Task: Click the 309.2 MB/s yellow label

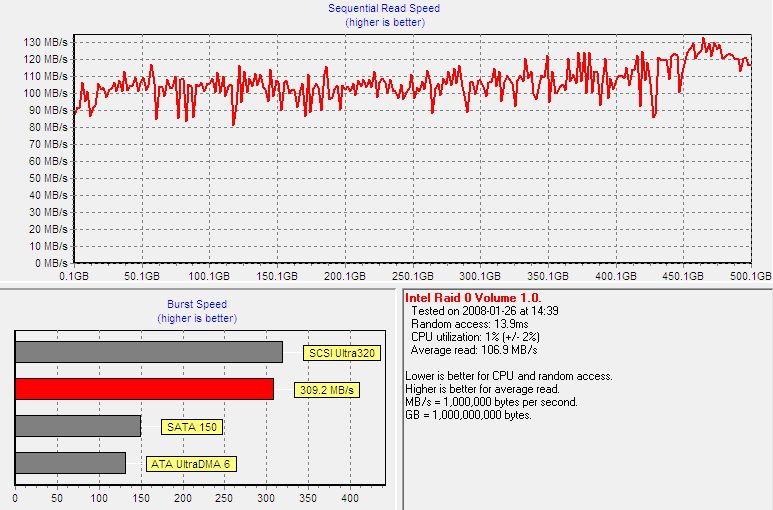Action: pyautogui.click(x=327, y=390)
